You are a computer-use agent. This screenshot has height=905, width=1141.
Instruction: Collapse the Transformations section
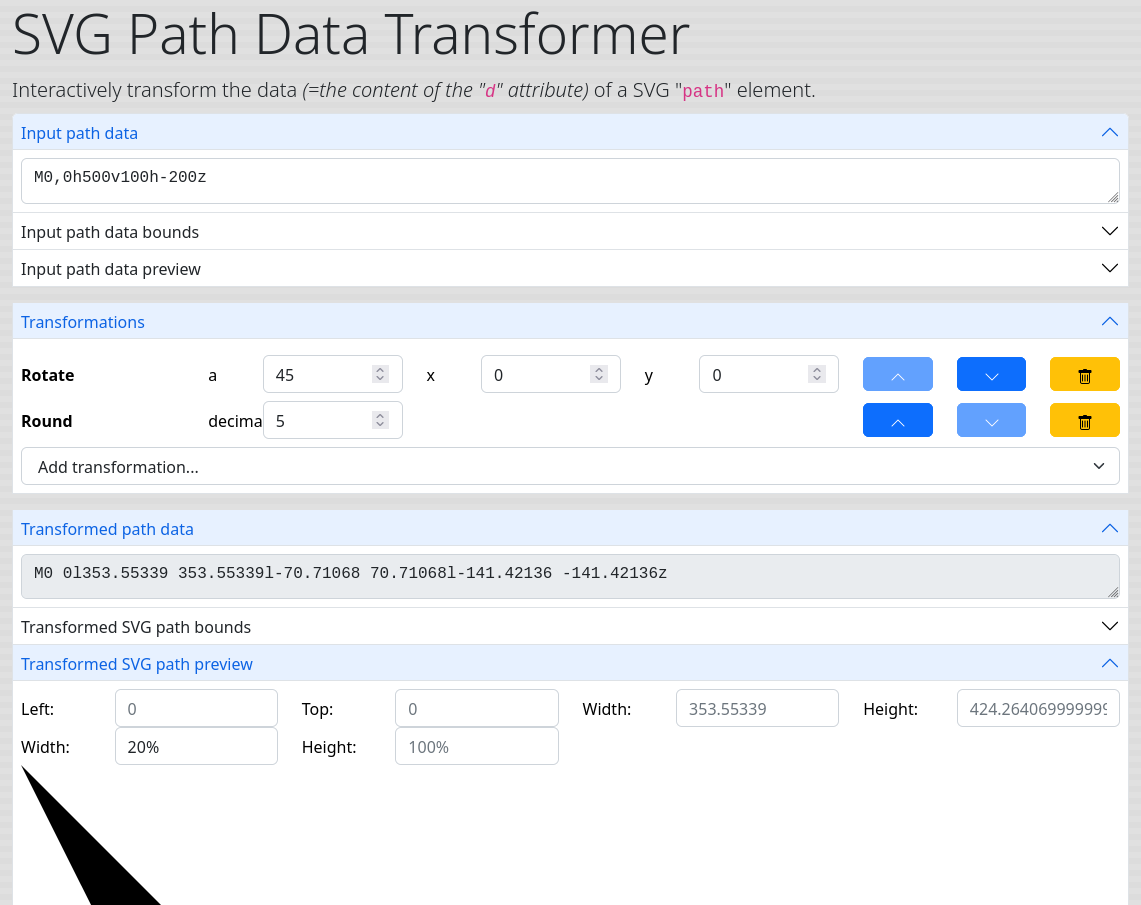1109,322
